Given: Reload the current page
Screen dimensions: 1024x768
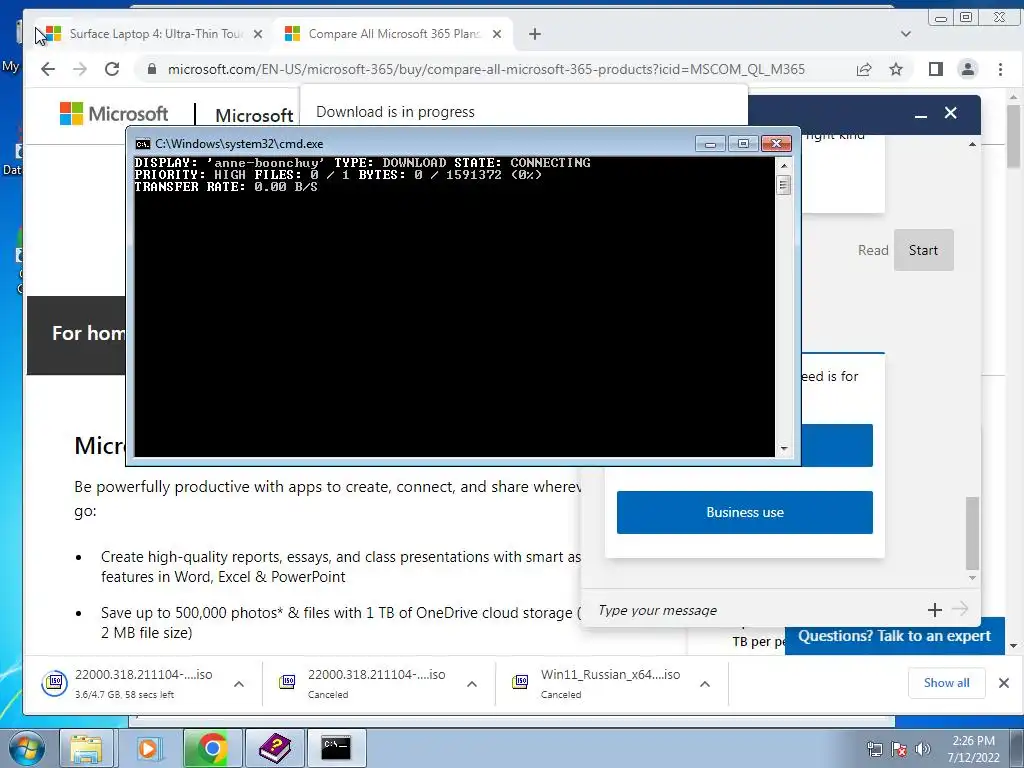Looking at the screenshot, I should click(x=112, y=69).
